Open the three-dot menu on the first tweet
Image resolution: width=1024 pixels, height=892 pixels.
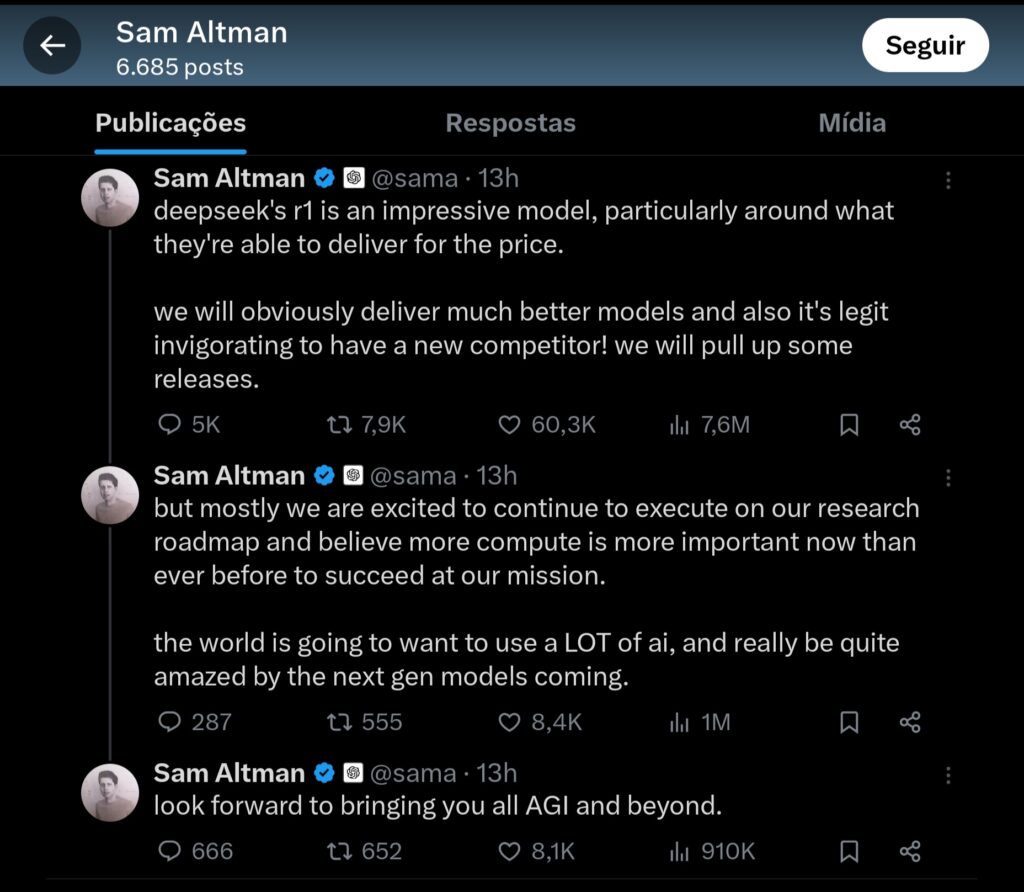[948, 180]
